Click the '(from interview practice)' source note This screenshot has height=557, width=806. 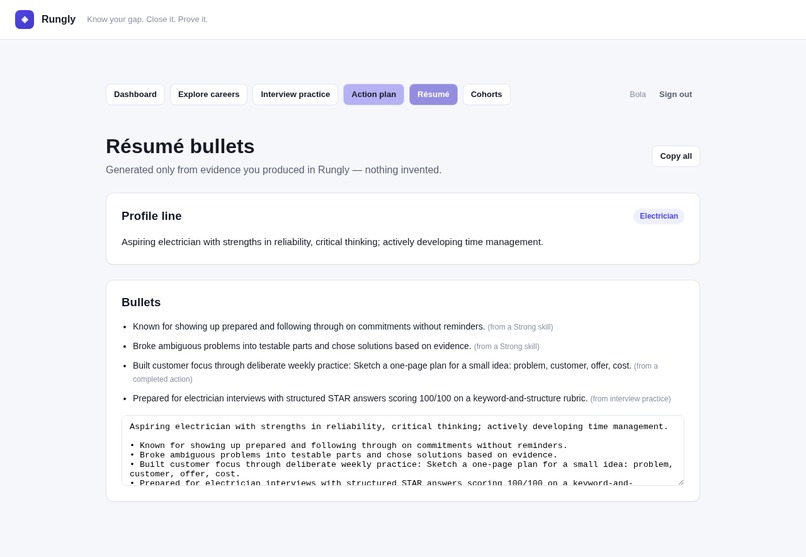pos(630,399)
